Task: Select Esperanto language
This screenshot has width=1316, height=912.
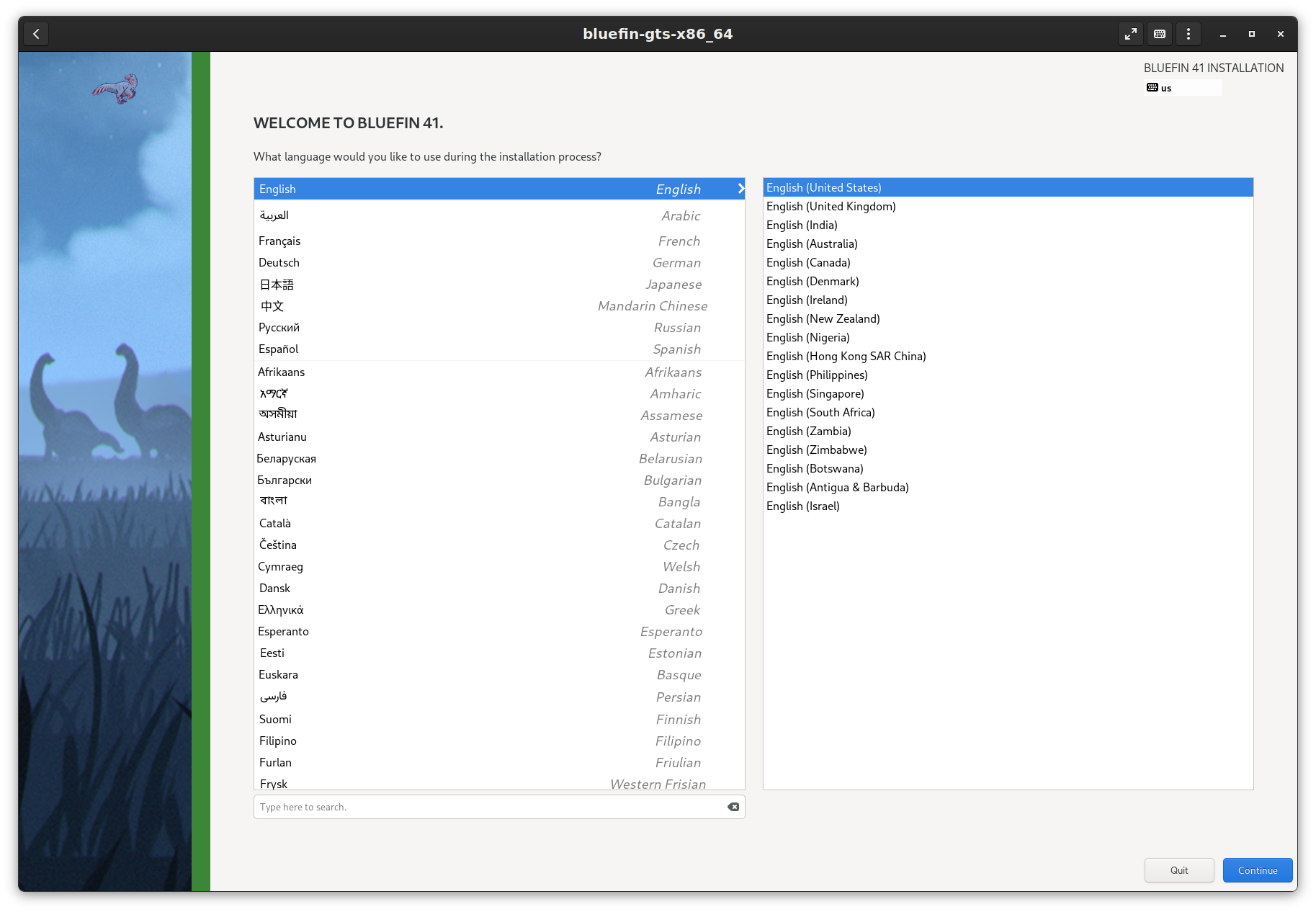Action: (499, 631)
